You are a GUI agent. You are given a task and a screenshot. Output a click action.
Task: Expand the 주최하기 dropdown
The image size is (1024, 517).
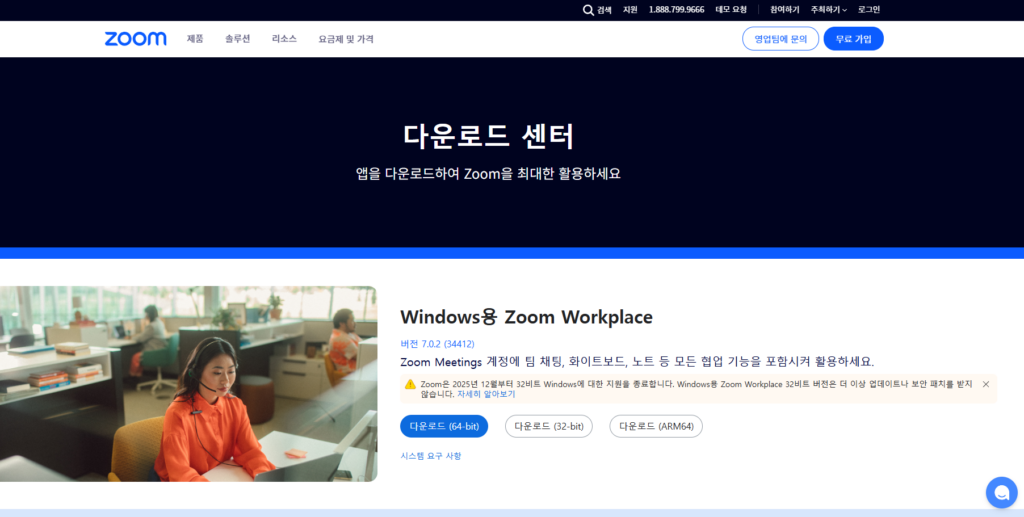pos(828,10)
